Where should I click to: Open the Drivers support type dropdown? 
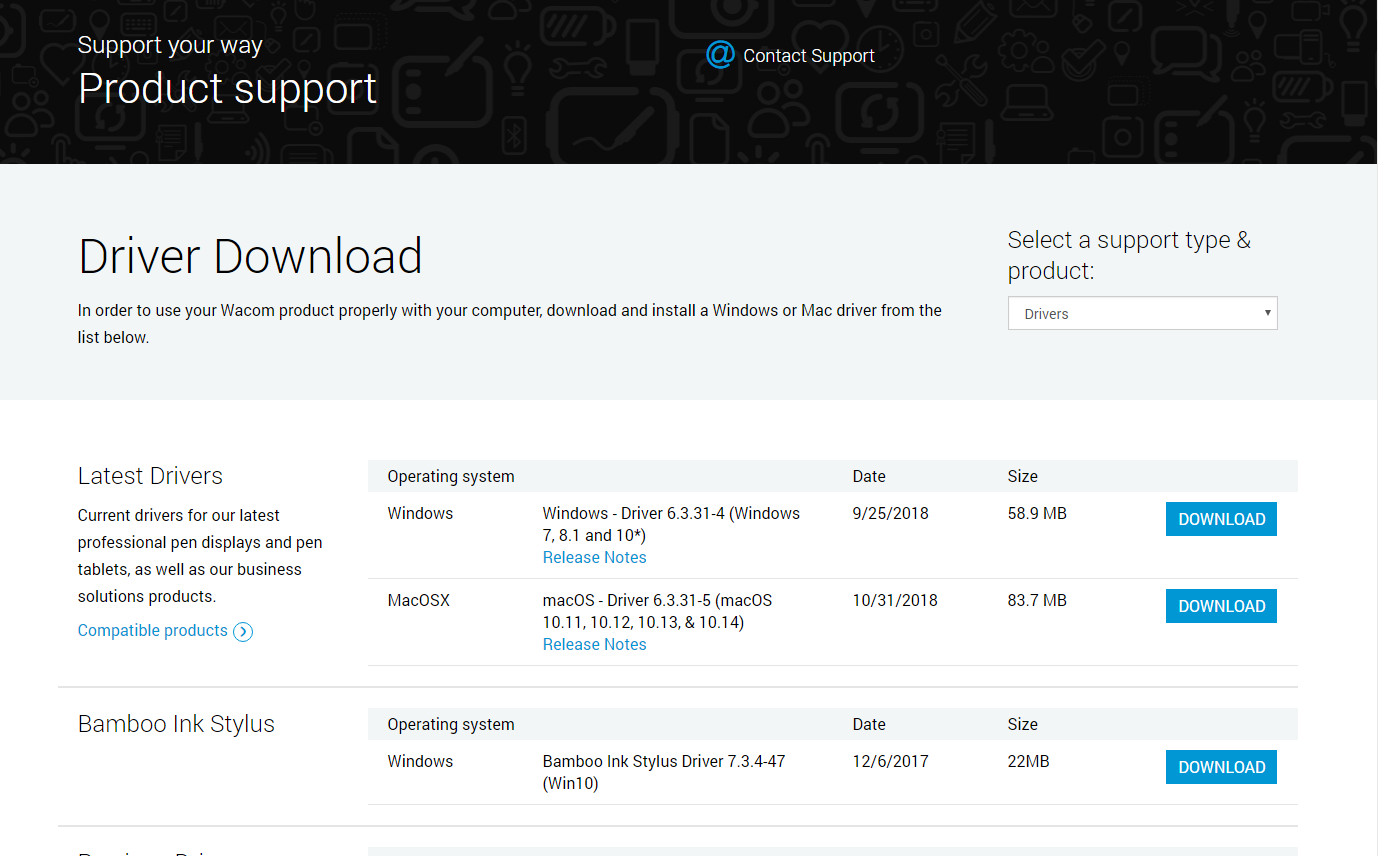tap(1142, 313)
